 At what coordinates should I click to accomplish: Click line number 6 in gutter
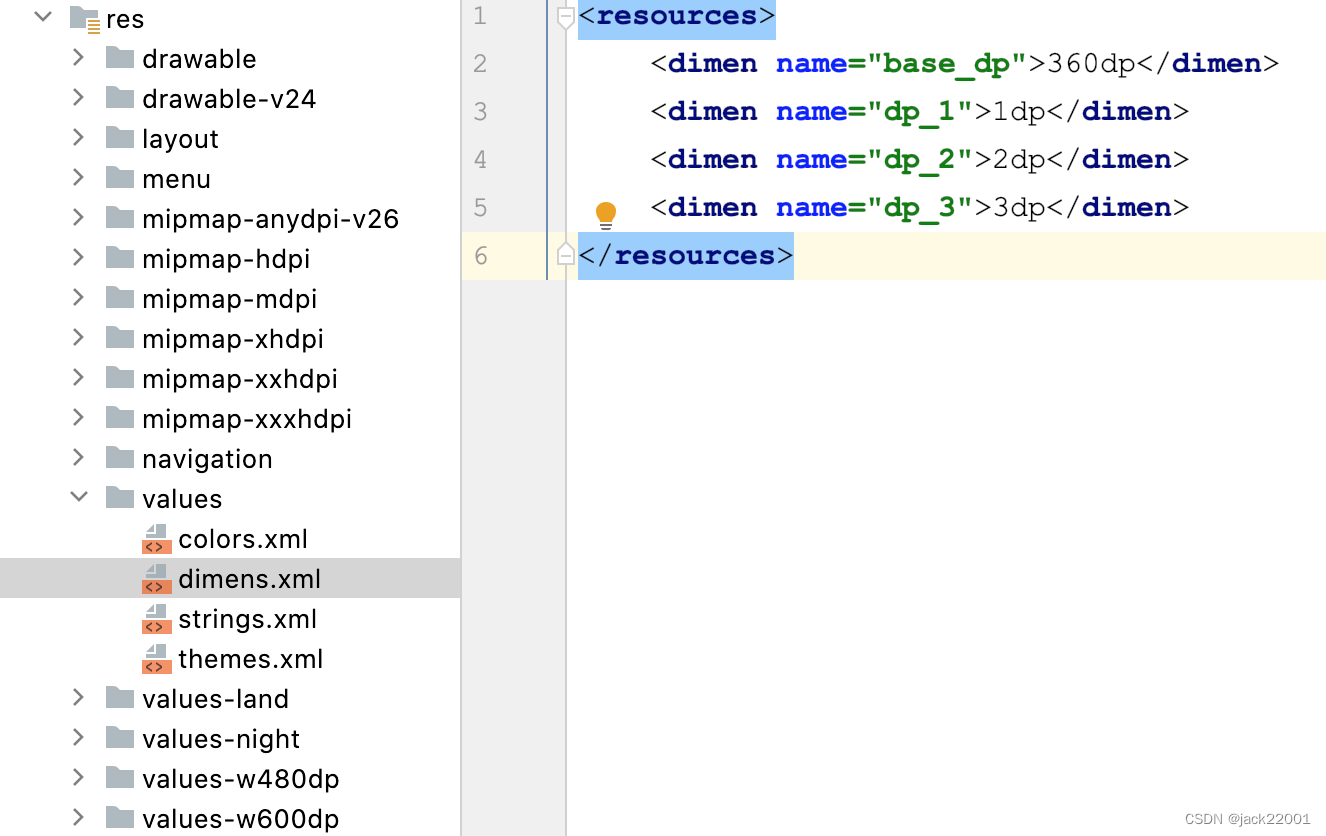[480, 256]
